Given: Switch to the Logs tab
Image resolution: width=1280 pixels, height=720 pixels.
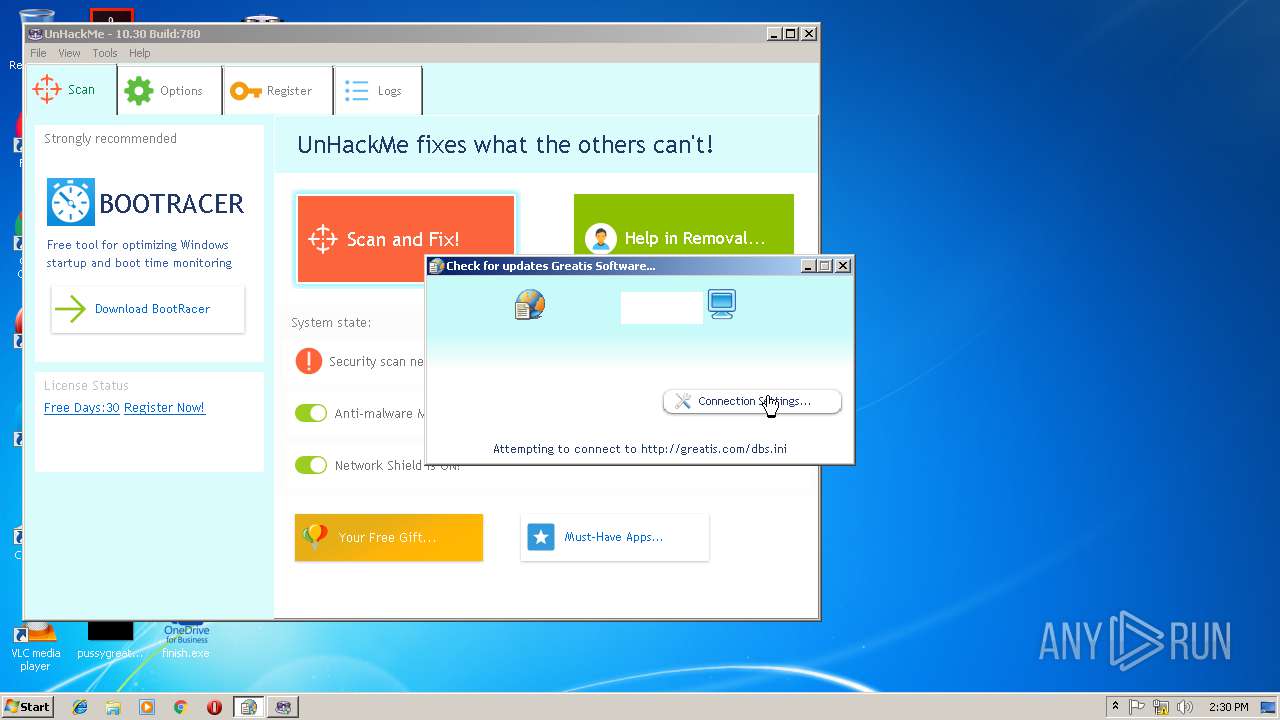Looking at the screenshot, I should [x=378, y=91].
